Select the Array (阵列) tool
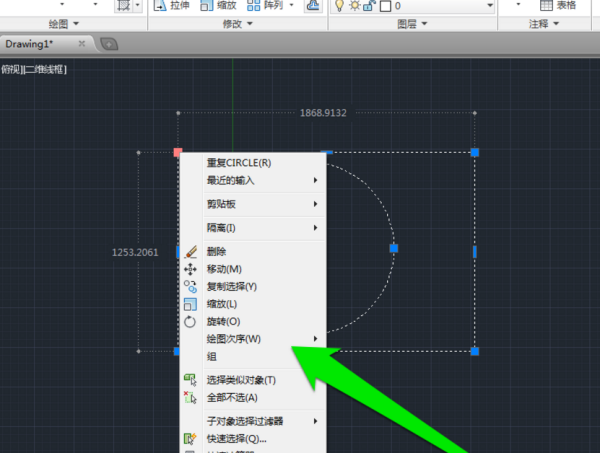 265,5
